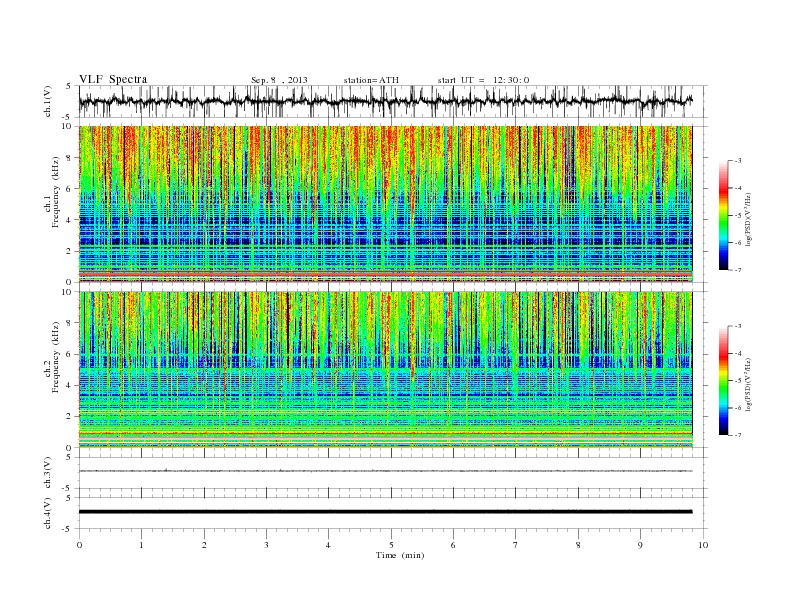Click the log(PSD) label beside ch.1 color bar
Image resolution: width=792 pixels, height=612 pixels.
coord(749,218)
